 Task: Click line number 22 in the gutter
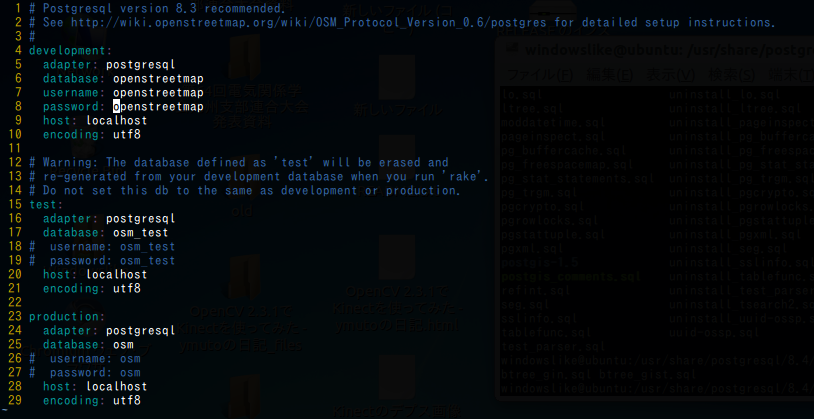(15, 303)
